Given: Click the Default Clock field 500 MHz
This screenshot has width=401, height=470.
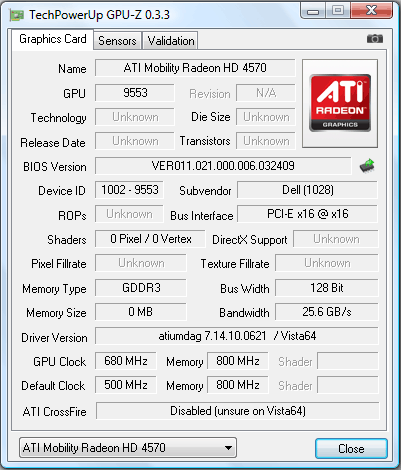Looking at the screenshot, I should coord(126,385).
